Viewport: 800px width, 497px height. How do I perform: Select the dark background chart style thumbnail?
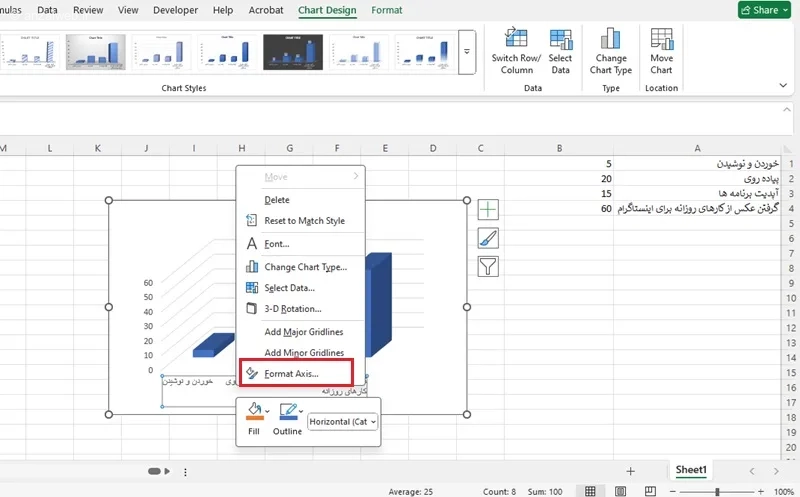[x=291, y=51]
